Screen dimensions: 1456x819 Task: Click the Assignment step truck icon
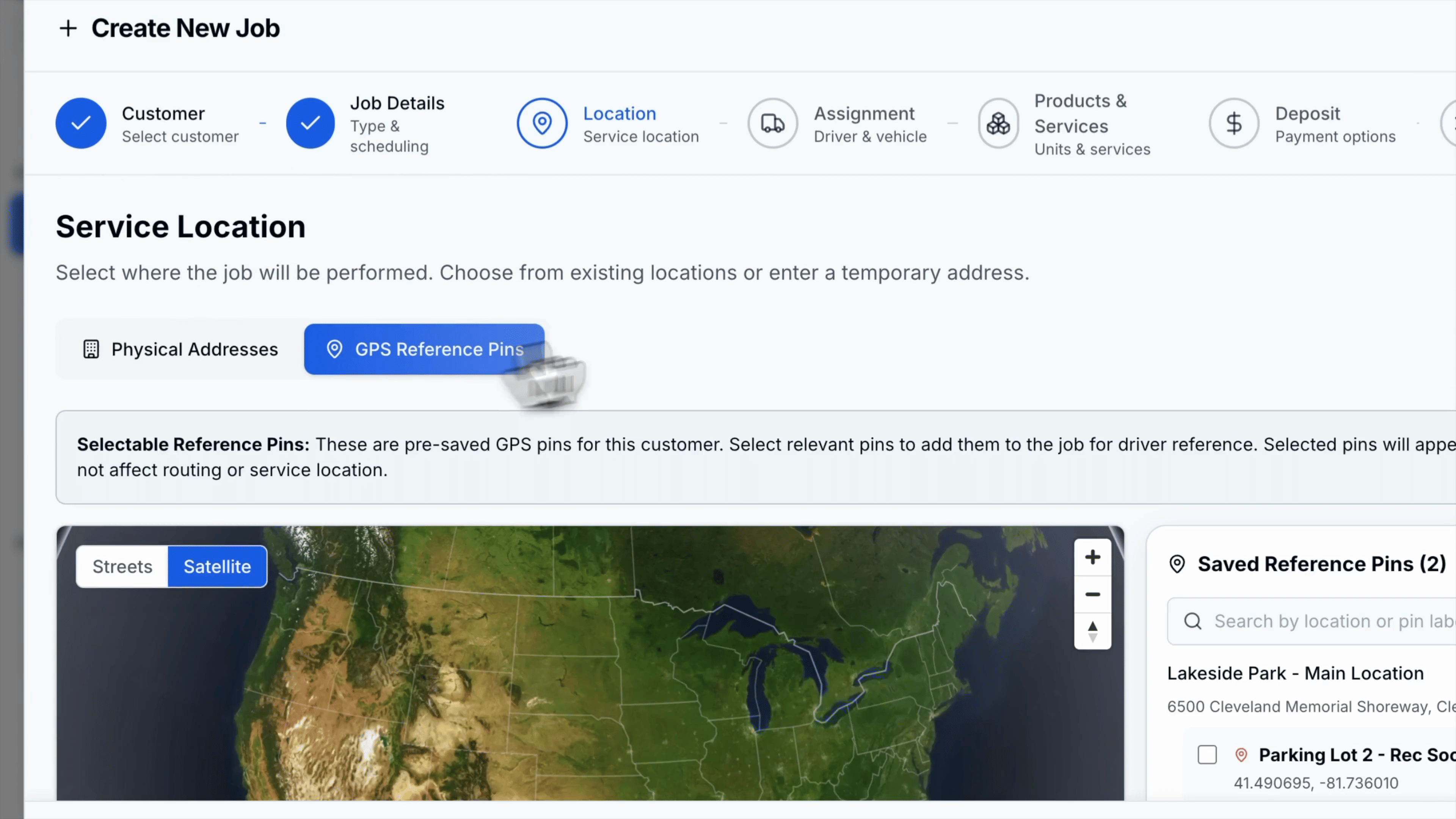click(772, 122)
